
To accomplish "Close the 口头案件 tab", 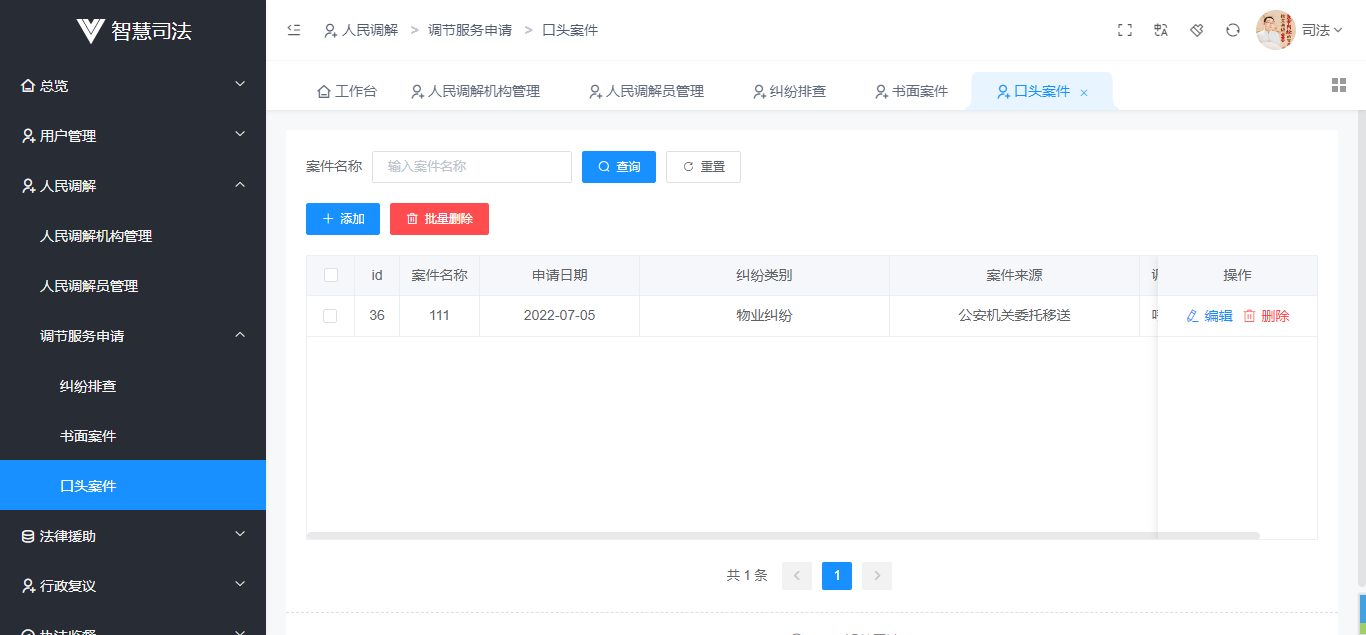I will (x=1084, y=92).
